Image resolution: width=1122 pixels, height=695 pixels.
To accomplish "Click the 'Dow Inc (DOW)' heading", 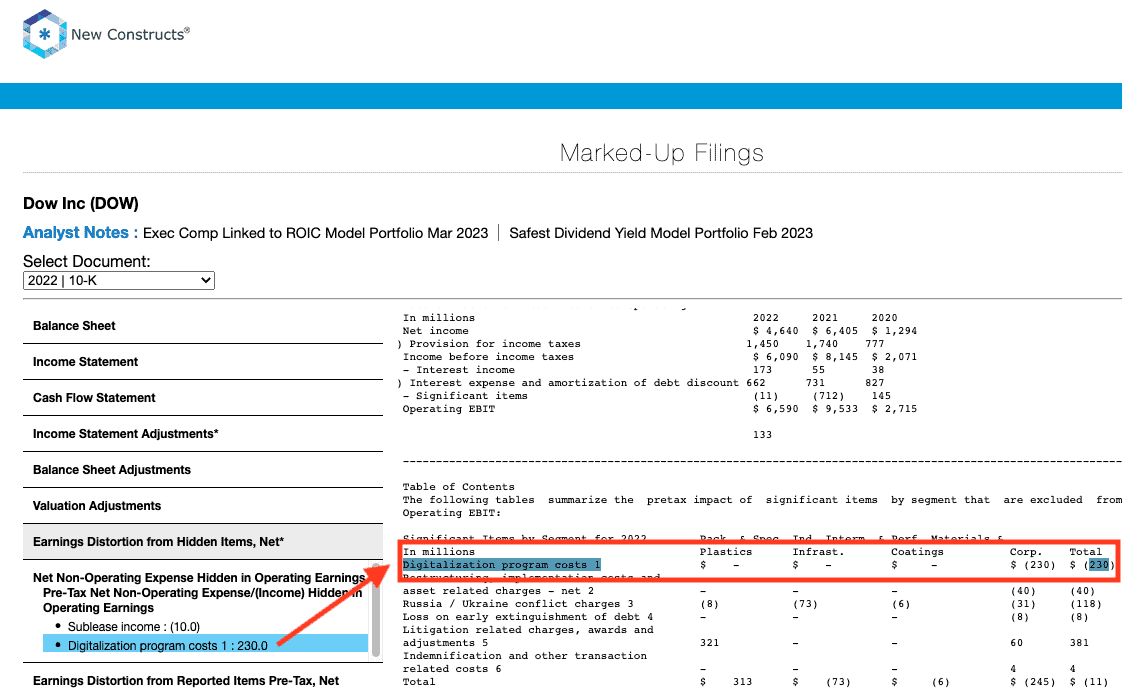I will (81, 203).
